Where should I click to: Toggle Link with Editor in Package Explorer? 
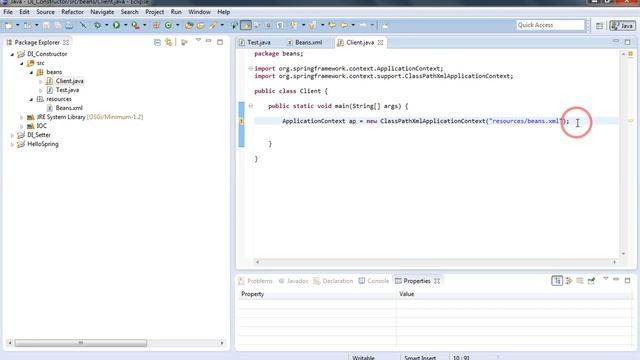pos(169,42)
